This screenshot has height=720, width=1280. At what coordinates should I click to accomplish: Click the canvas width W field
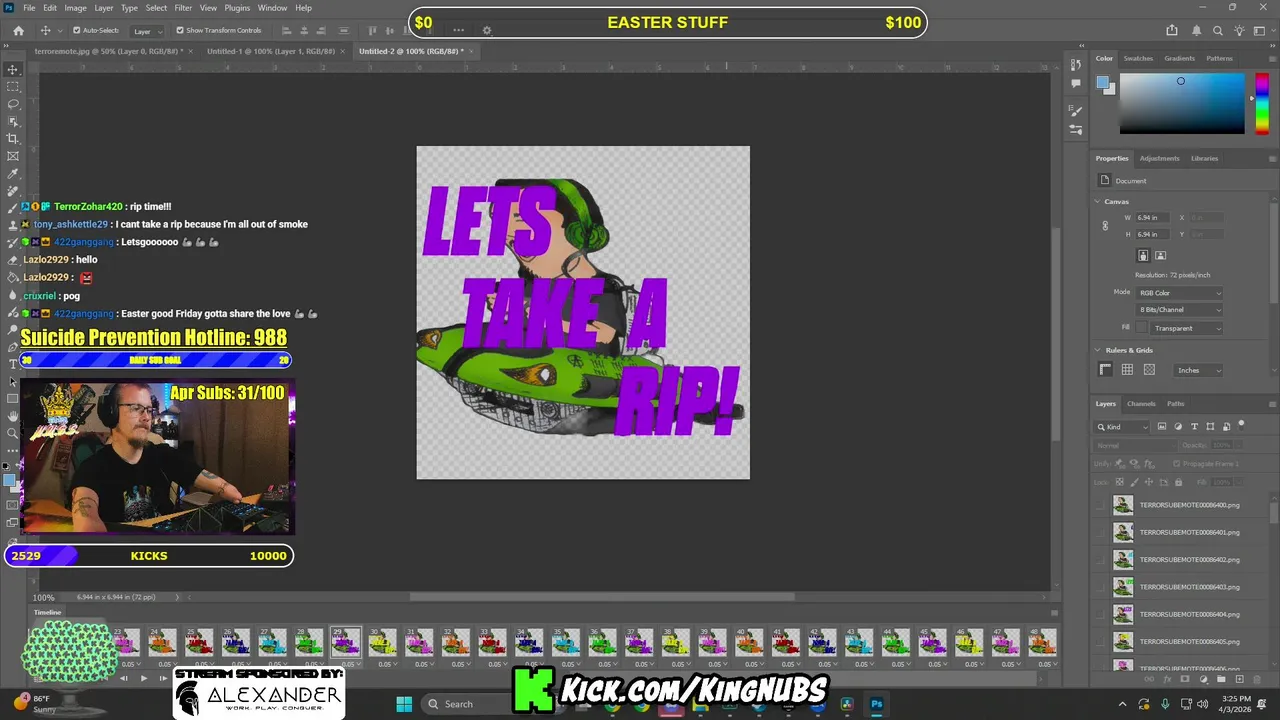1151,217
